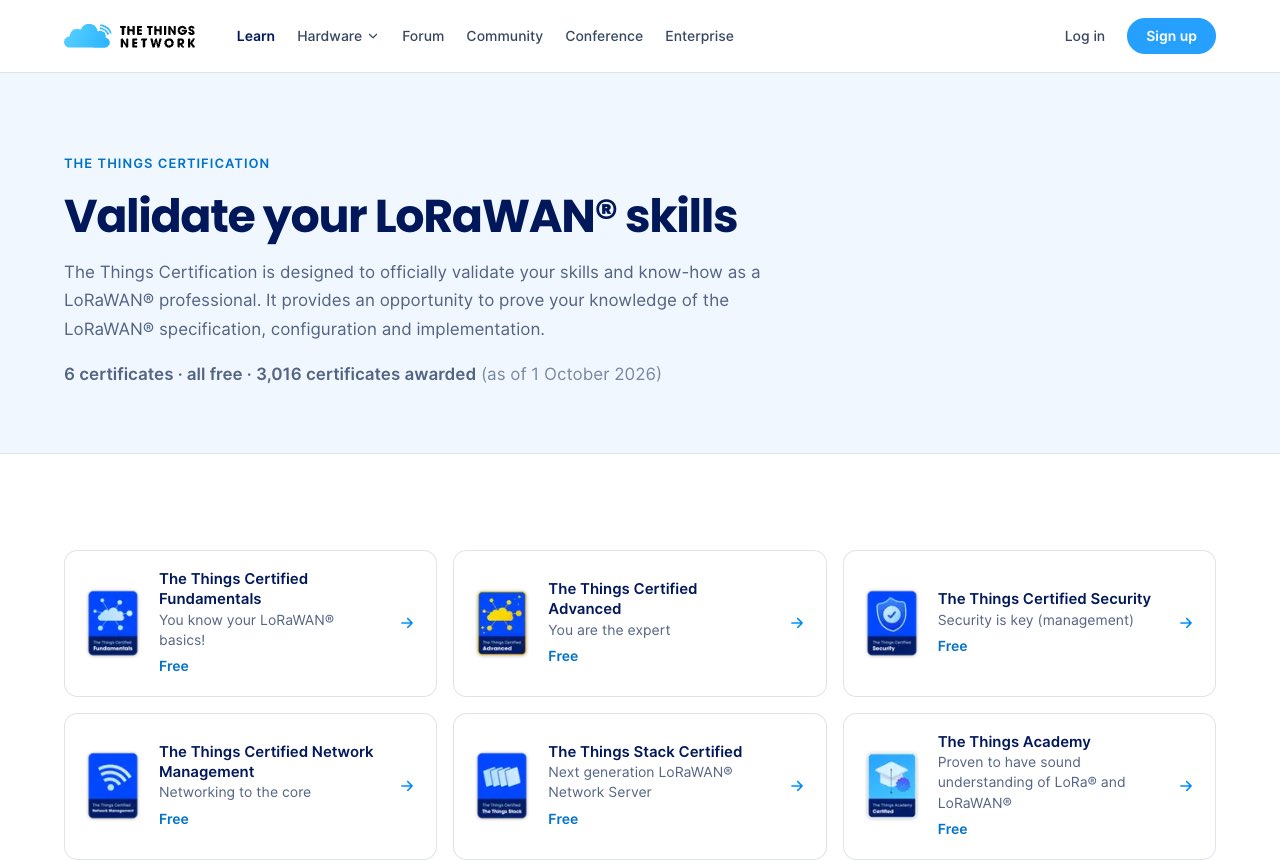Click 'Next generation LoRaWAN® Network Server' text
The width and height of the screenshot is (1280, 860).
point(640,782)
